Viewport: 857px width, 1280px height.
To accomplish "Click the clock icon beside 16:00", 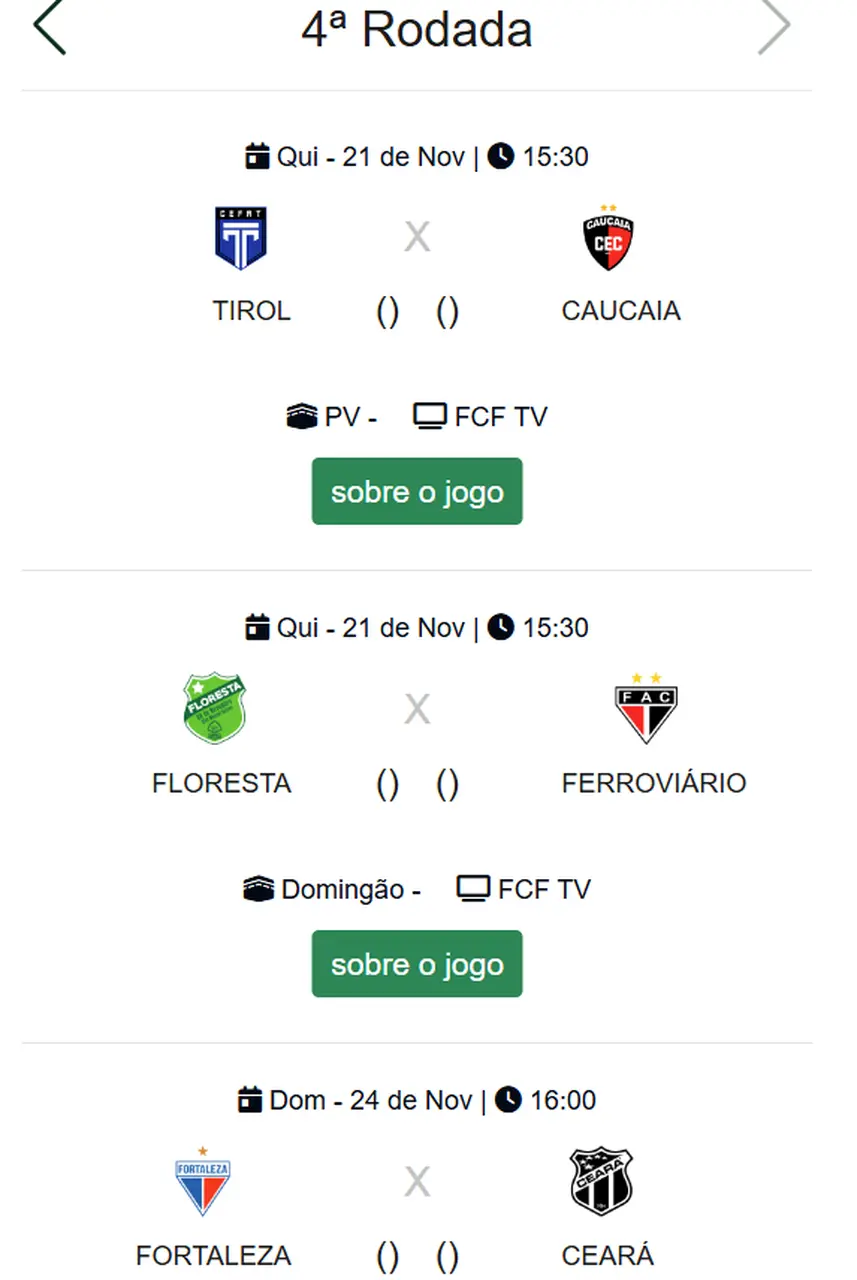I will click(509, 1100).
